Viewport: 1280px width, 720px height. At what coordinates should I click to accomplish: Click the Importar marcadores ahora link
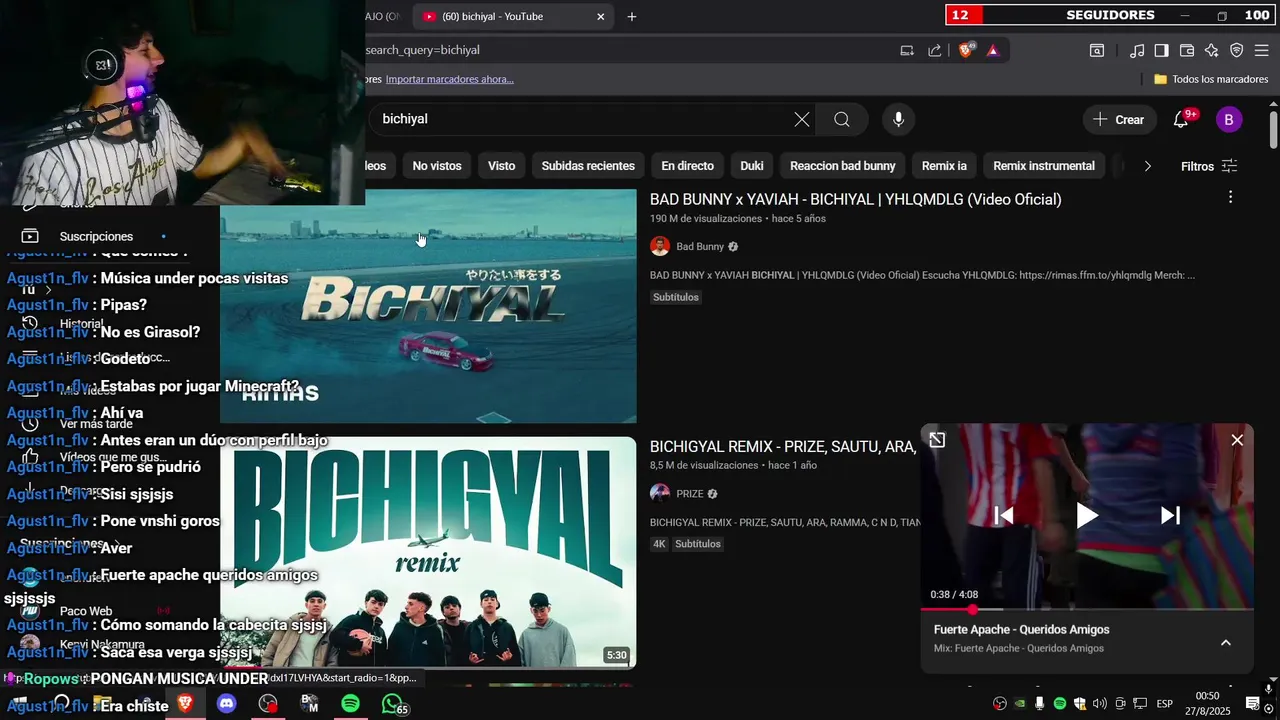(x=449, y=79)
